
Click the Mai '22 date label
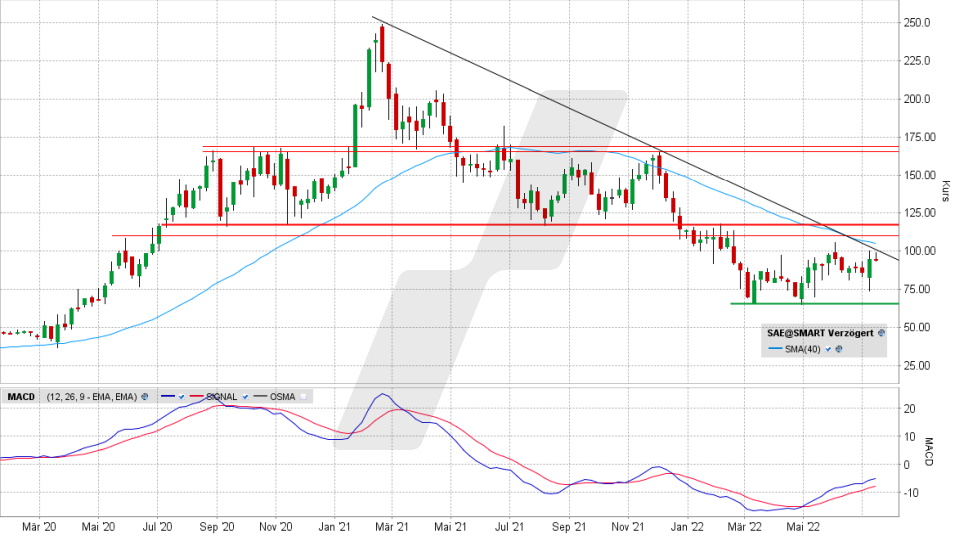coord(803,527)
